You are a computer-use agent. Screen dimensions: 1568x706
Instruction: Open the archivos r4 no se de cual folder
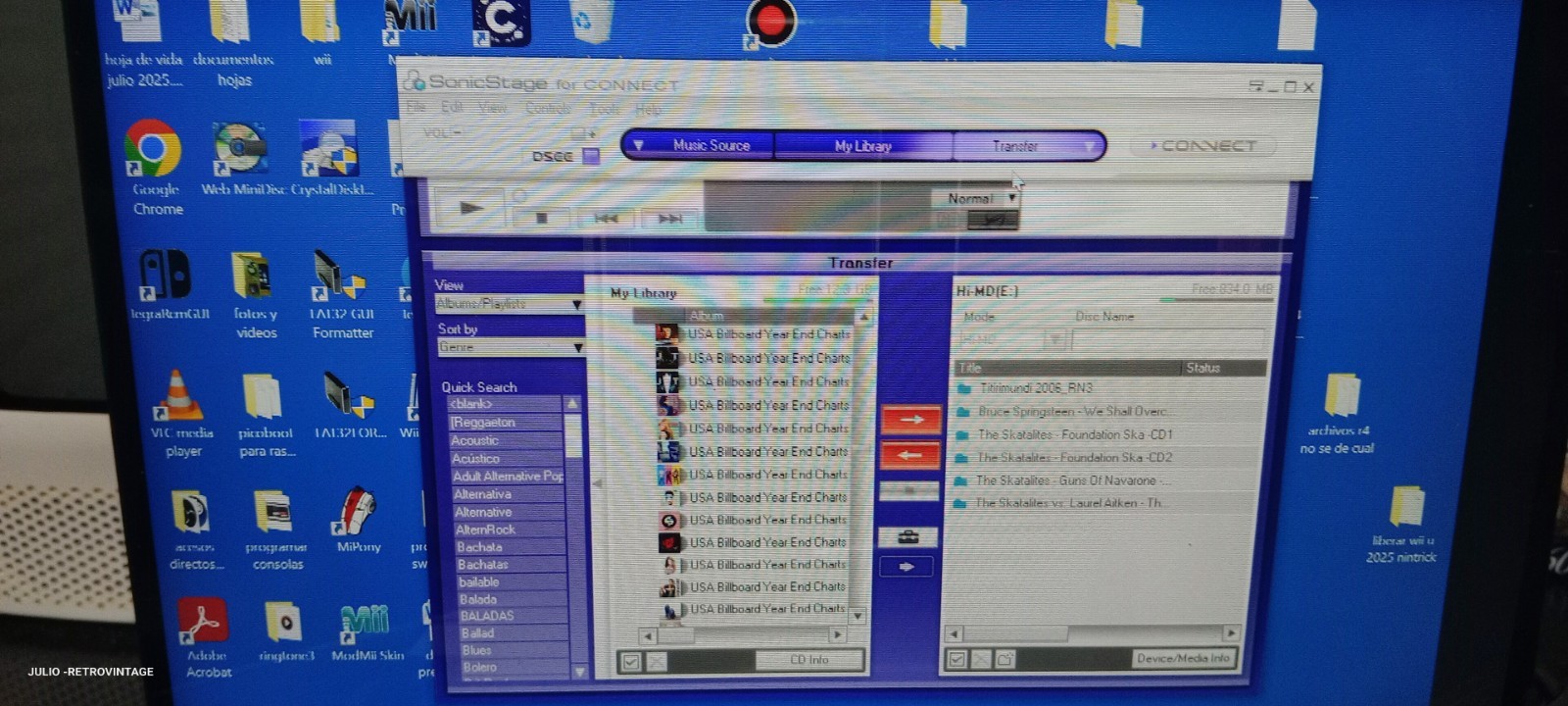pos(1338,414)
